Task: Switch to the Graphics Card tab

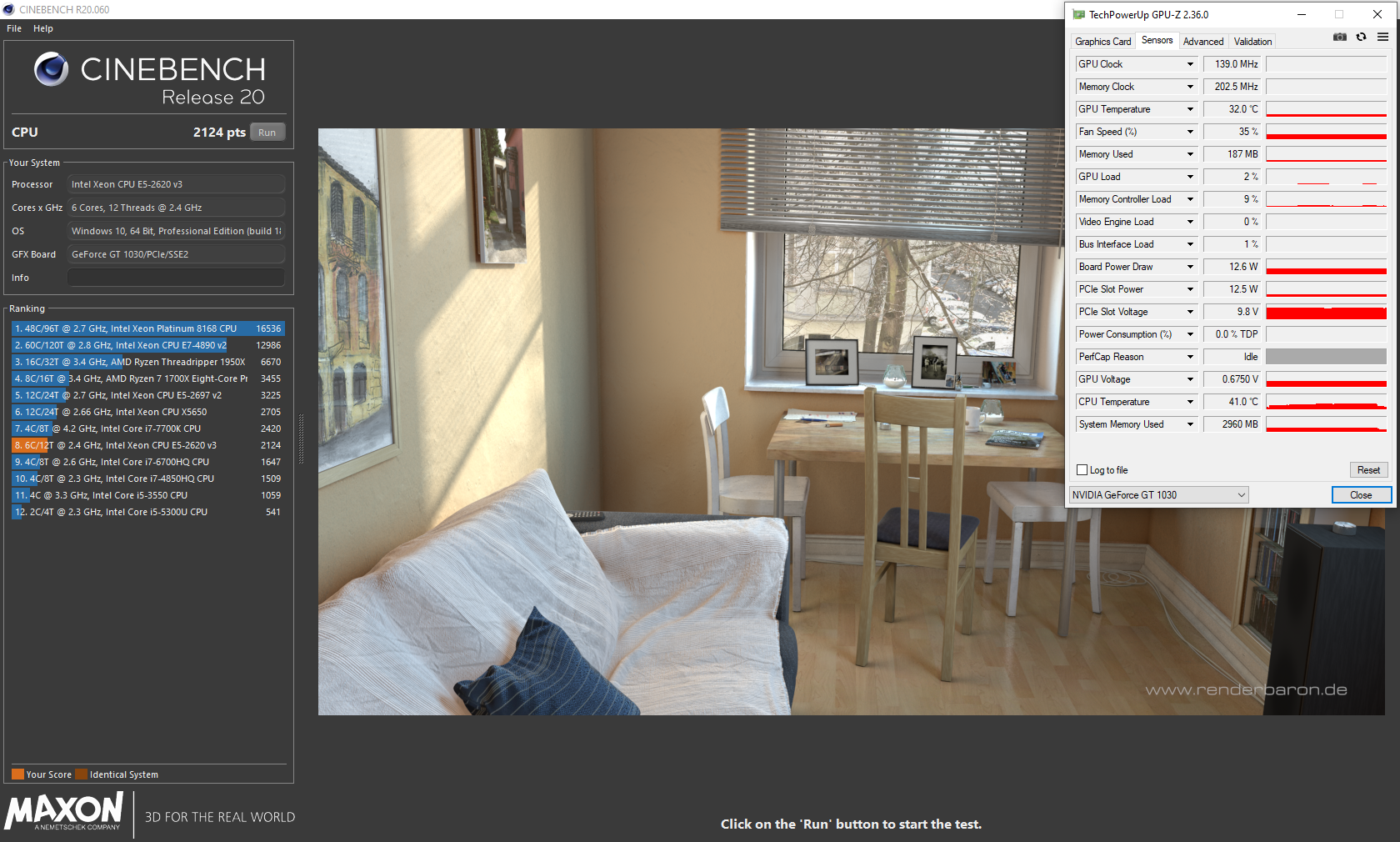Action: (x=1102, y=42)
